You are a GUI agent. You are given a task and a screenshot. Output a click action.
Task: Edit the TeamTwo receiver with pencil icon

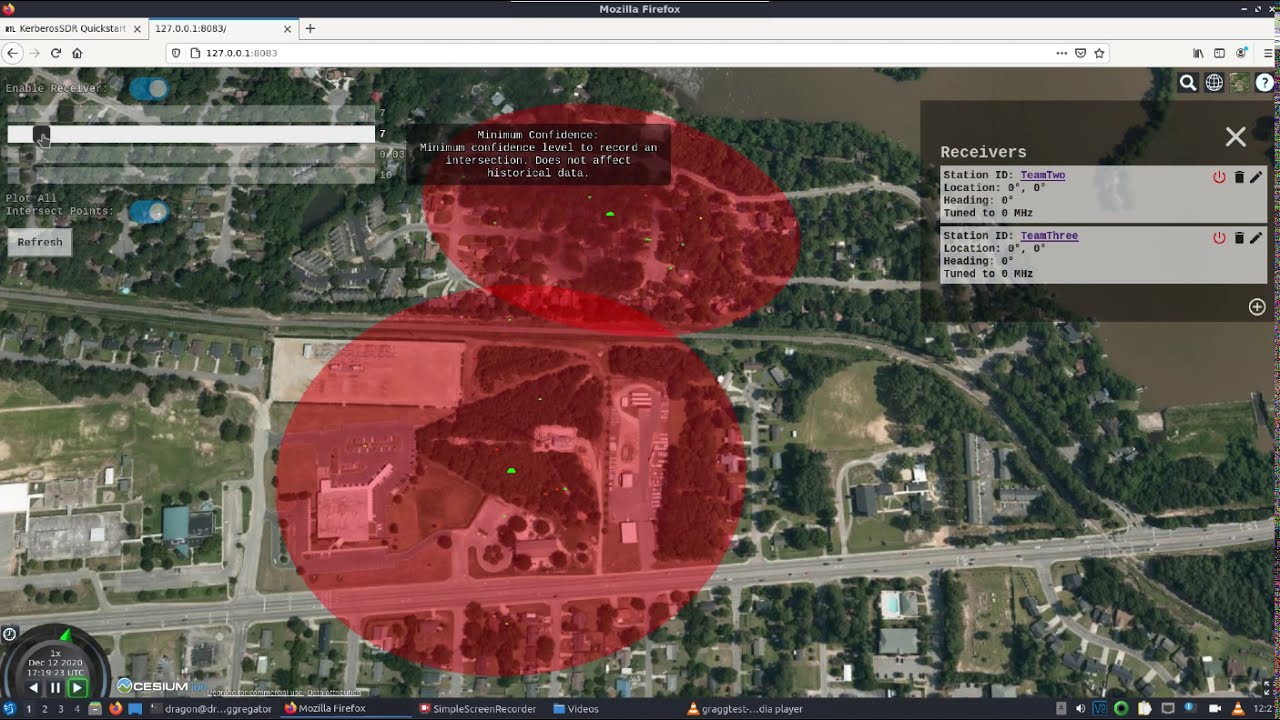[1256, 177]
